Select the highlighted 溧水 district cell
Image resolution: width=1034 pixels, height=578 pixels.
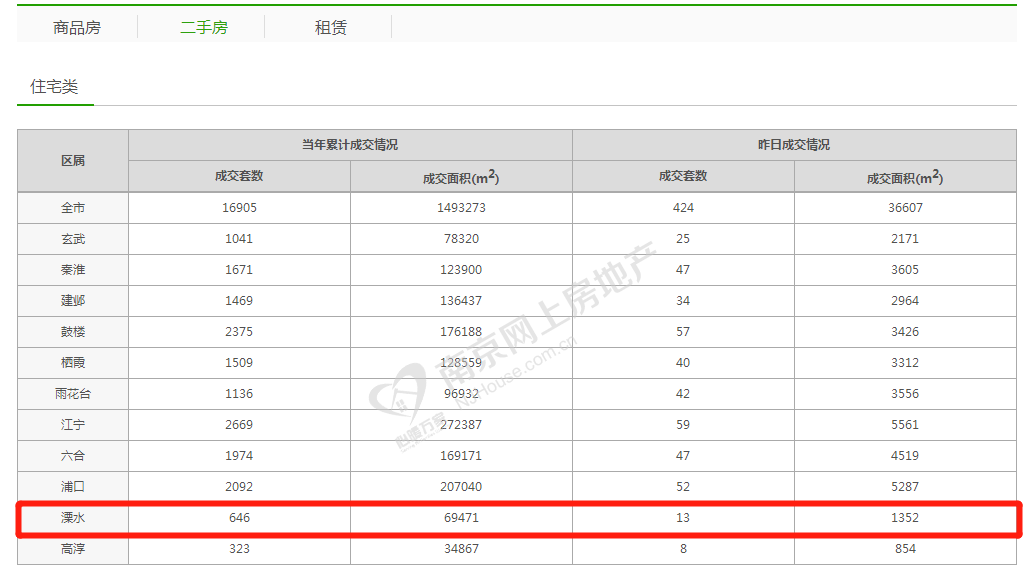[x=73, y=518]
